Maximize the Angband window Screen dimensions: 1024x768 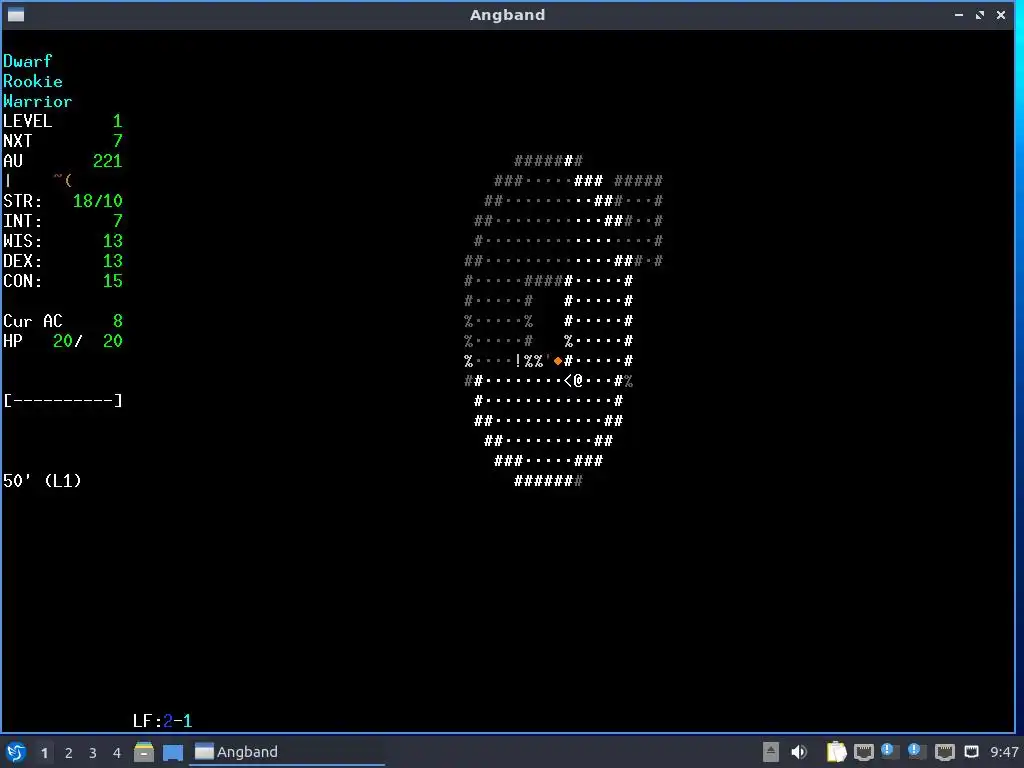pyautogui.click(x=980, y=14)
